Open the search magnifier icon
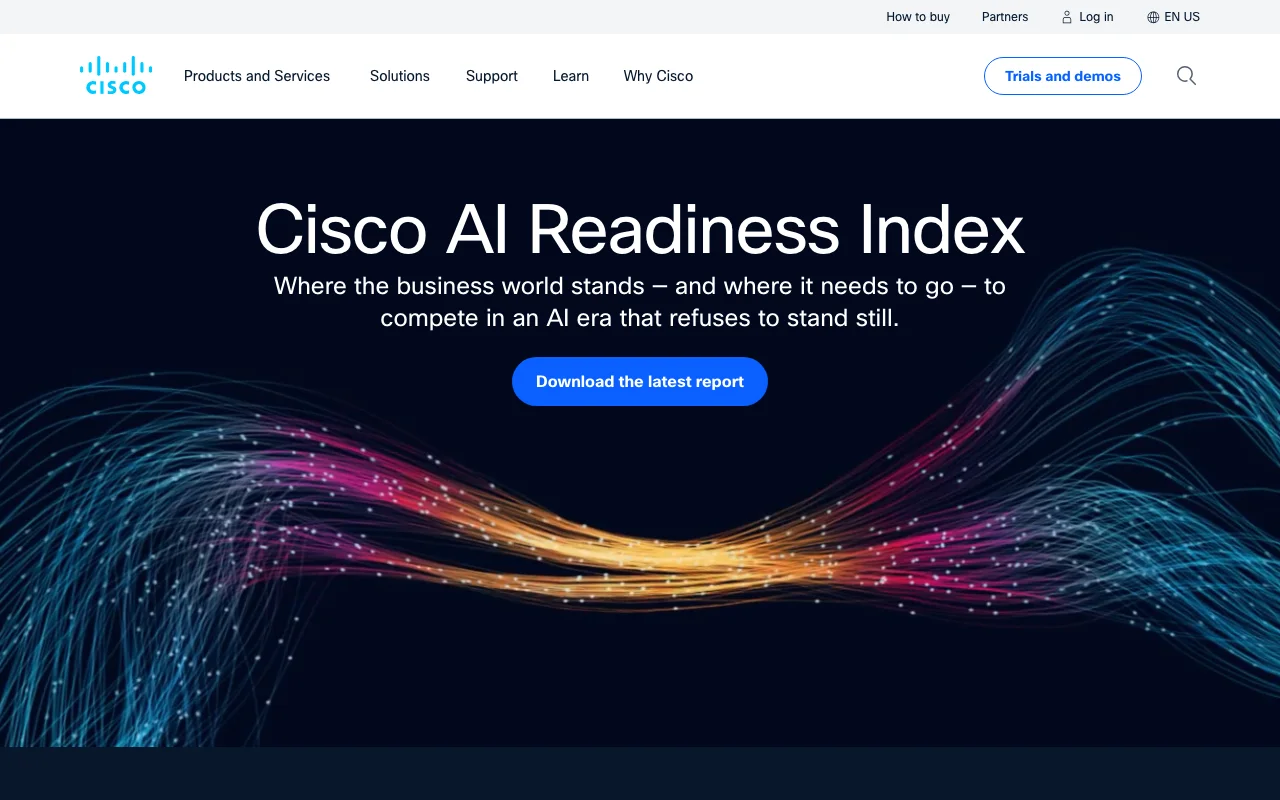1280x800 pixels. [x=1186, y=76]
